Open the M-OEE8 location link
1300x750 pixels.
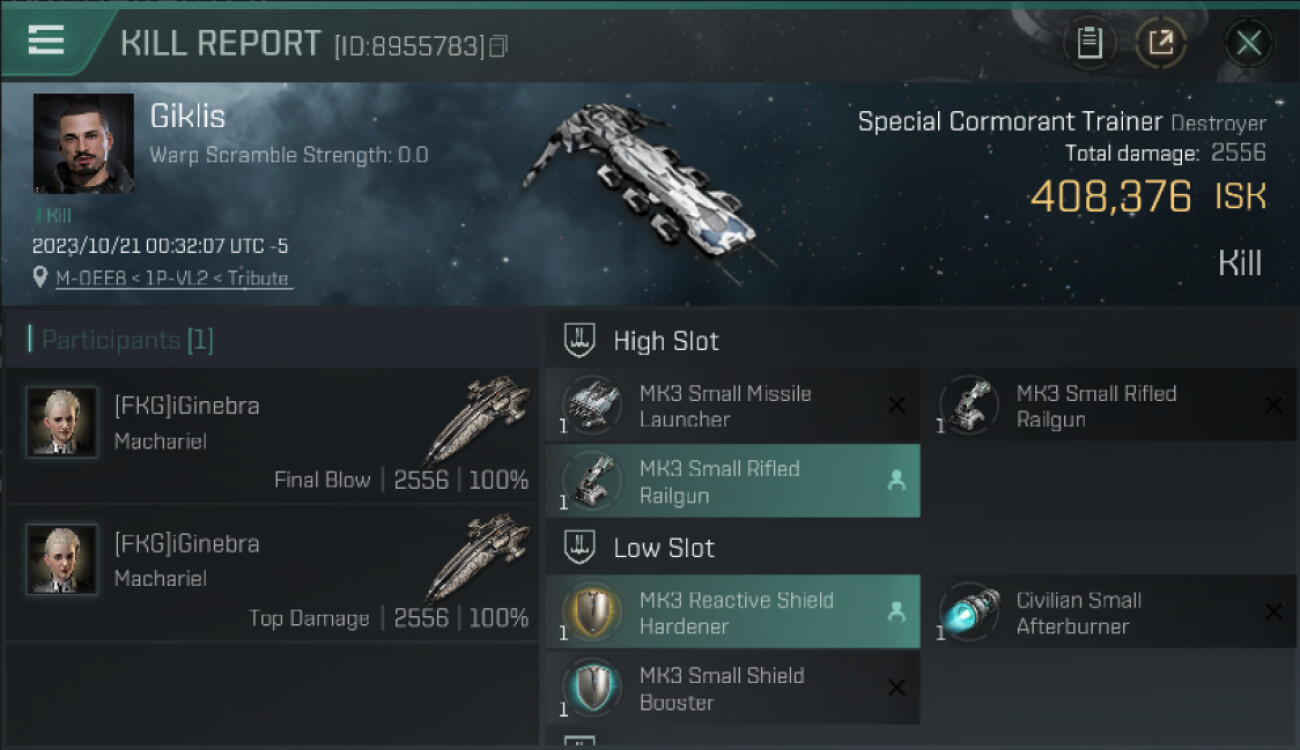[172, 279]
